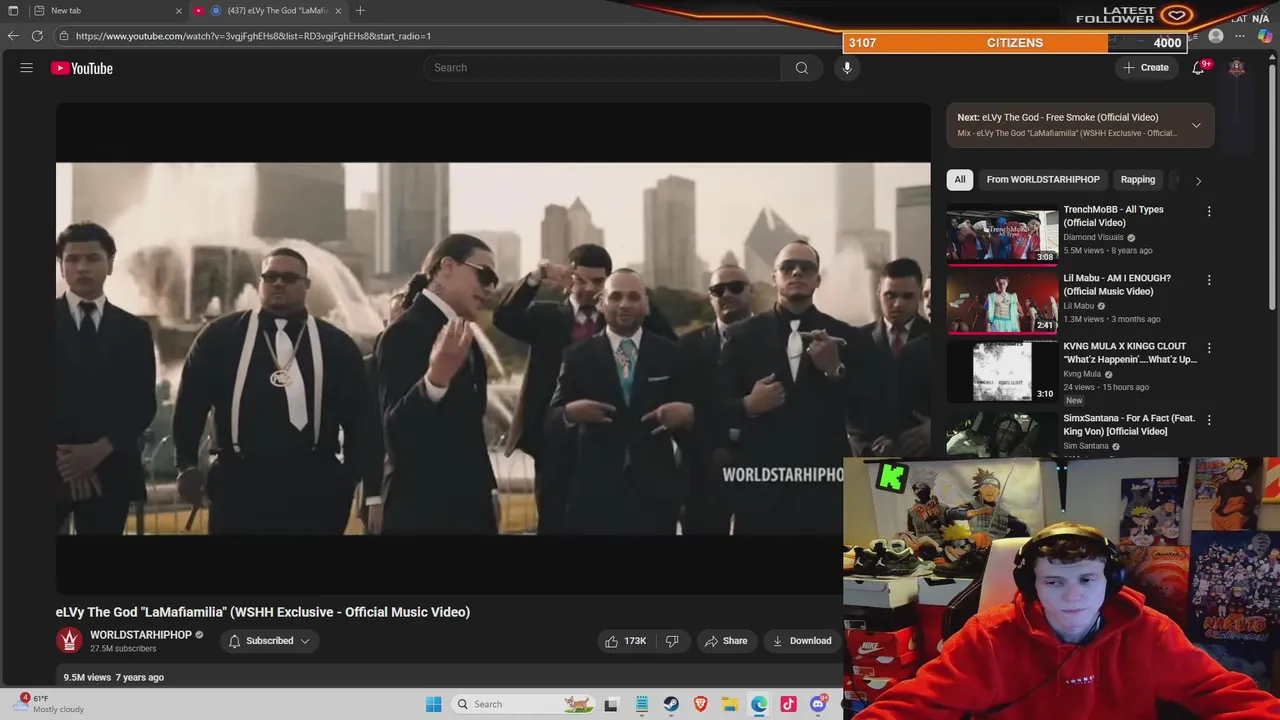This screenshot has height=720, width=1280.
Task: Open options for SimxSantana For A Fact
Action: tap(1209, 420)
